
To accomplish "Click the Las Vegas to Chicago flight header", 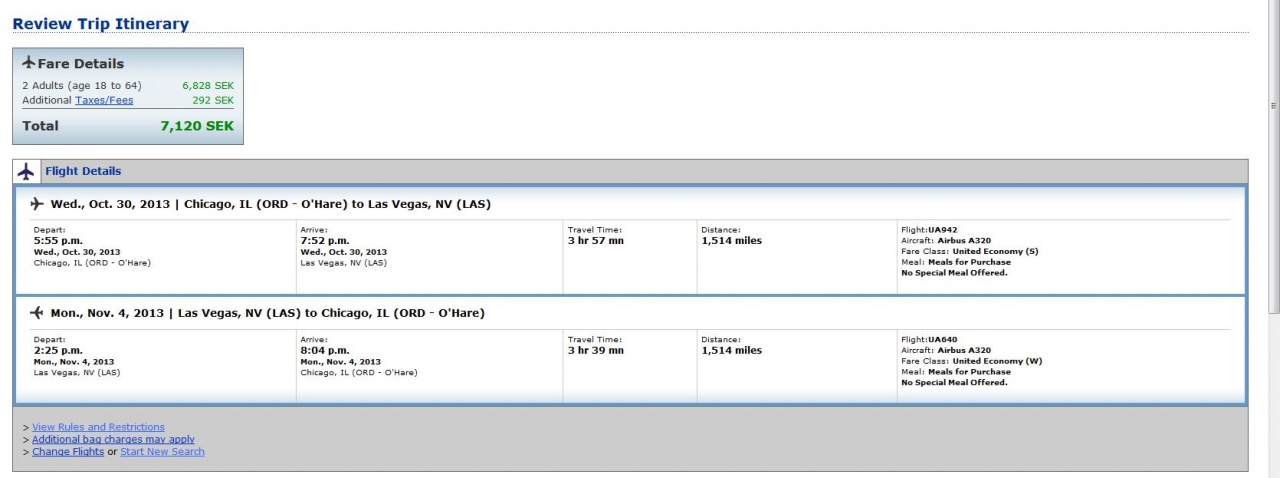I will coord(267,313).
